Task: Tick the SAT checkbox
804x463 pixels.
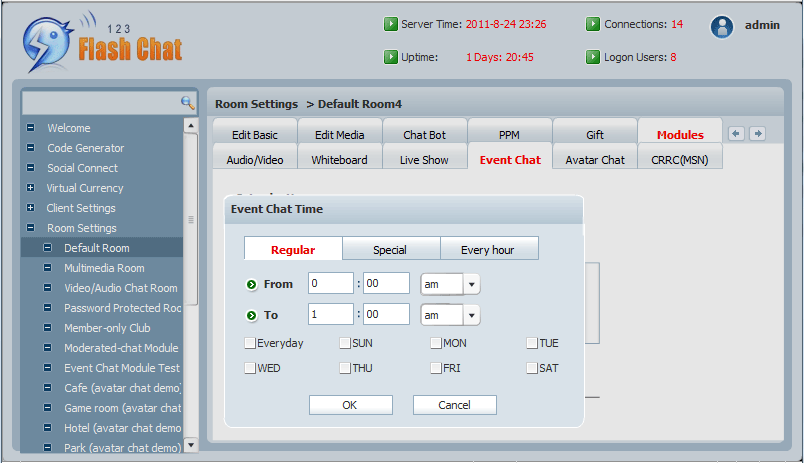Action: [532, 368]
